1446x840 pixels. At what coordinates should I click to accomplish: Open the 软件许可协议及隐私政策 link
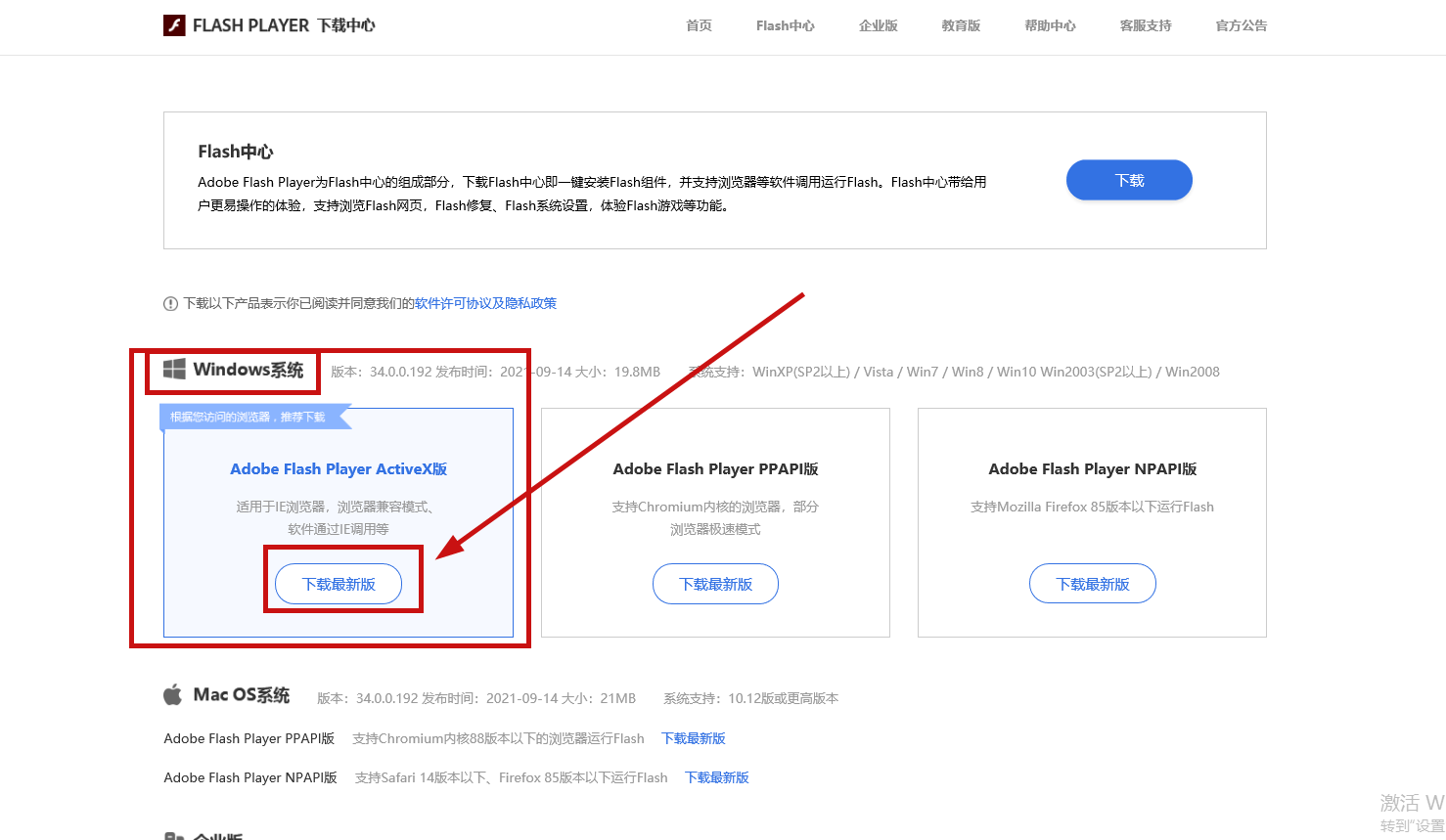click(x=485, y=303)
